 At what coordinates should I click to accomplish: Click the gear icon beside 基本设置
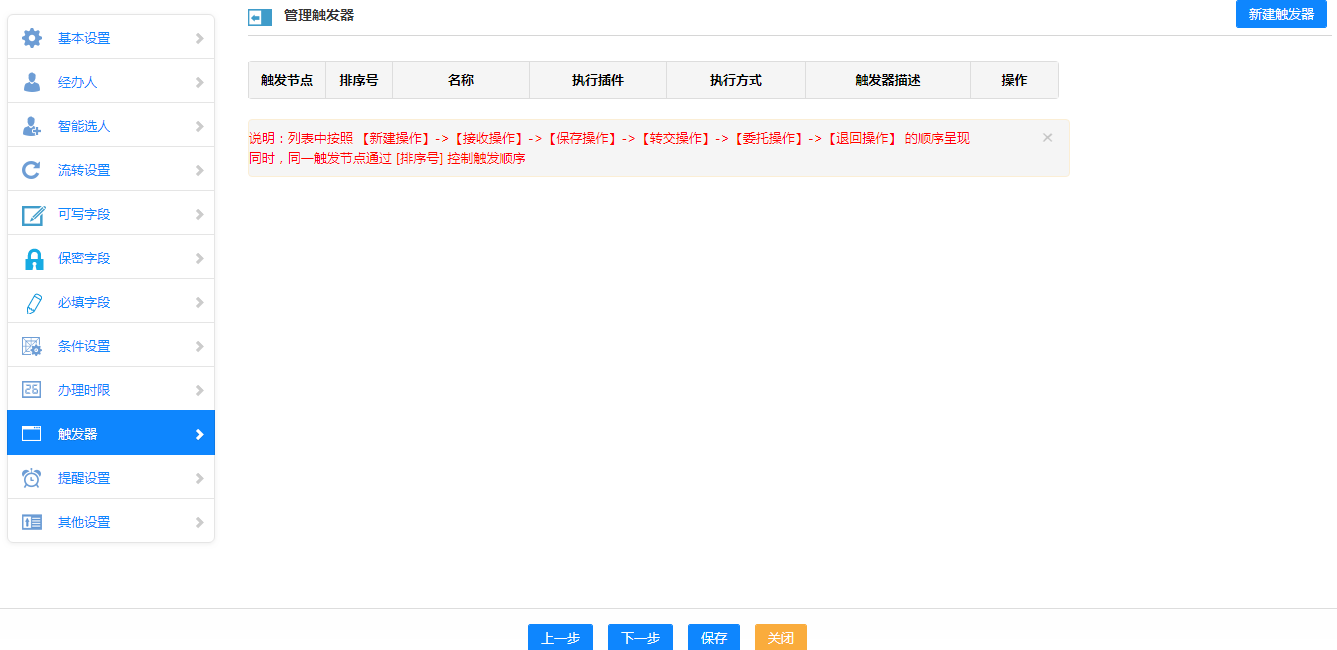pos(32,38)
